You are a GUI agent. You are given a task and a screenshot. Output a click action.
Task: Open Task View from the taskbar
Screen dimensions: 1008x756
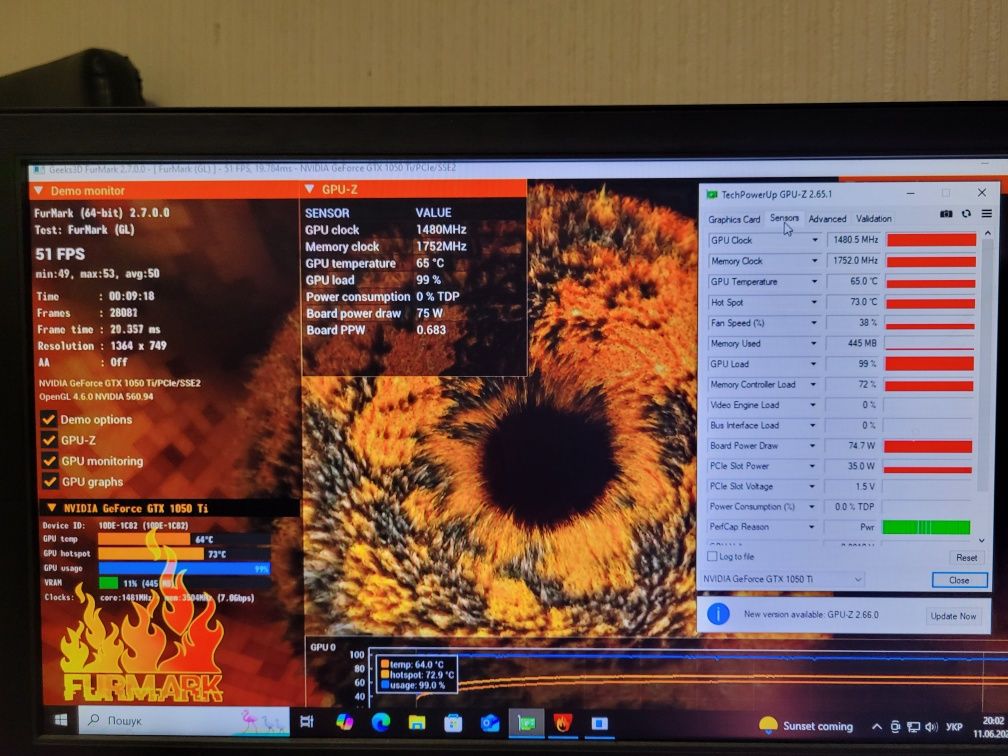[x=307, y=722]
